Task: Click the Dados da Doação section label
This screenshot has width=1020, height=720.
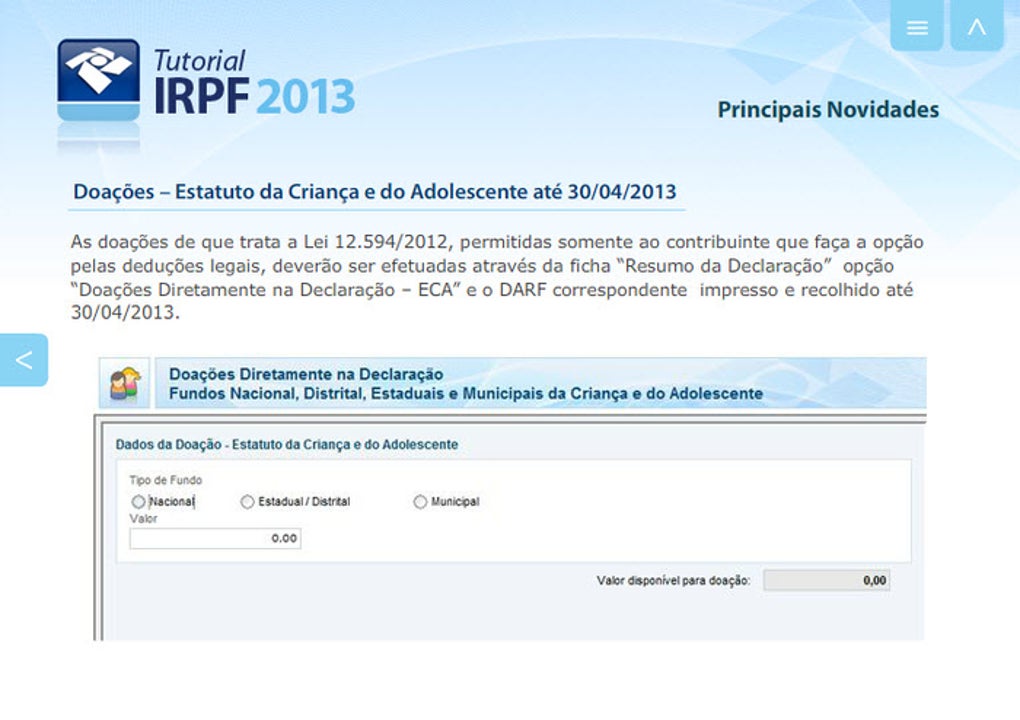Action: click(x=287, y=444)
